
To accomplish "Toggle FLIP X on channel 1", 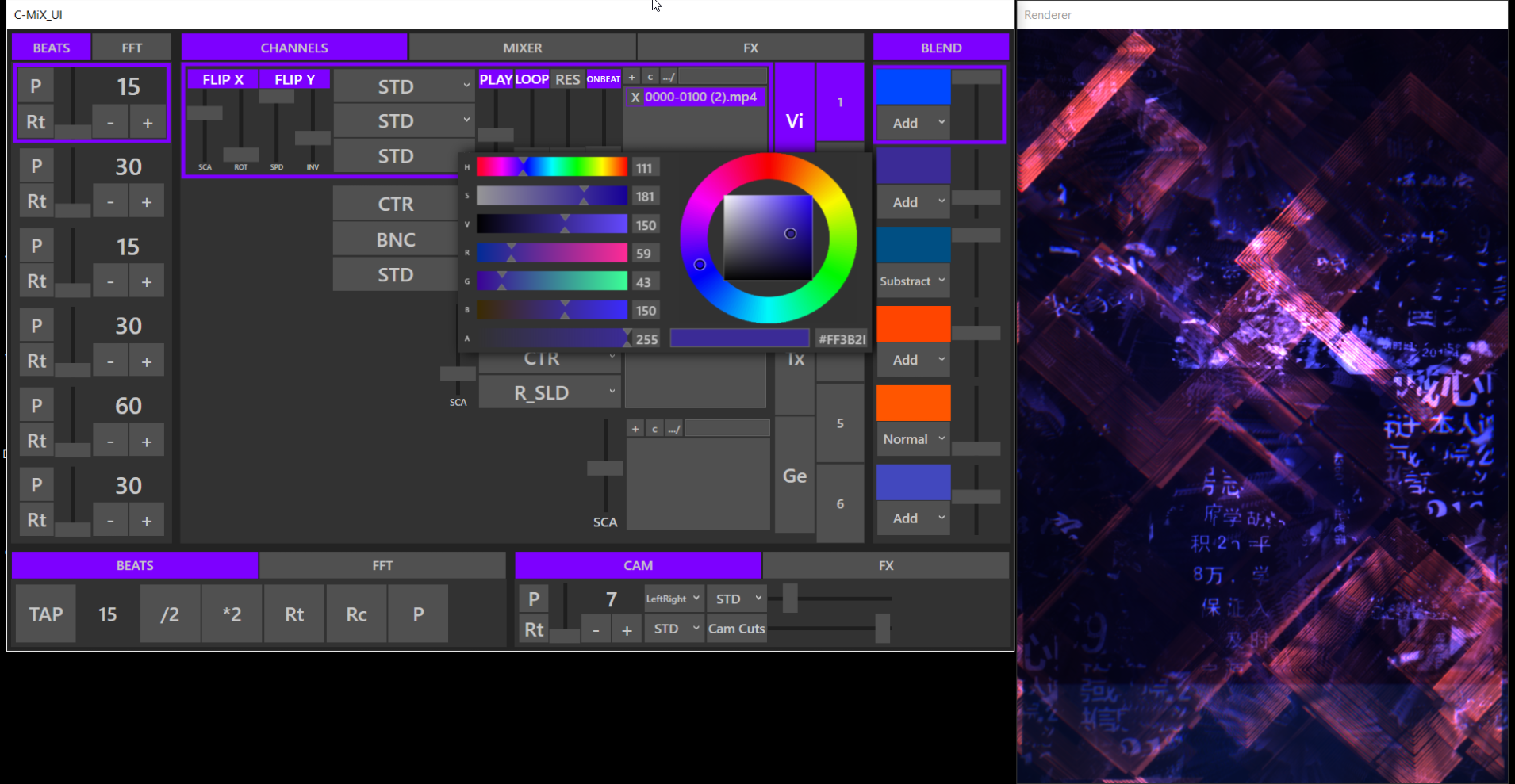I will [x=223, y=79].
